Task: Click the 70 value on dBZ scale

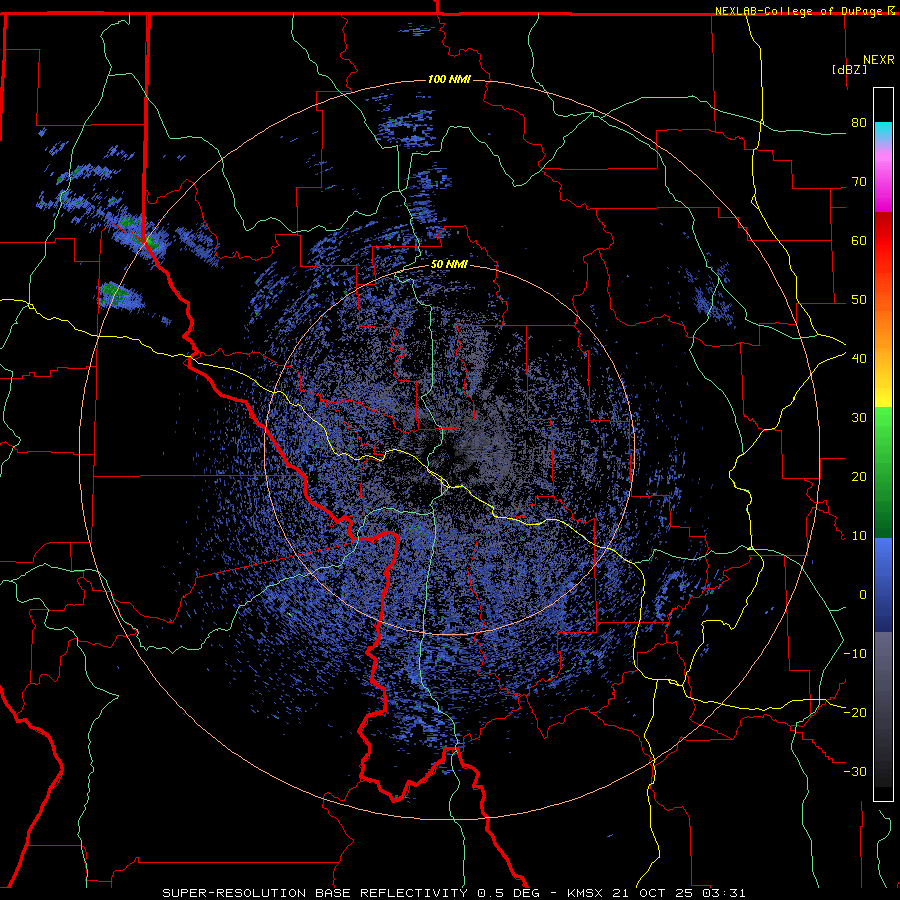Action: (859, 182)
